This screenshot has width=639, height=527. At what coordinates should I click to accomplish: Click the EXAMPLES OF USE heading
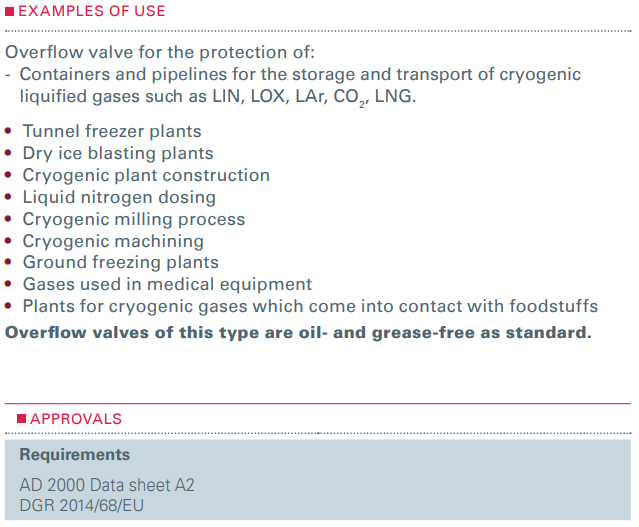point(92,12)
